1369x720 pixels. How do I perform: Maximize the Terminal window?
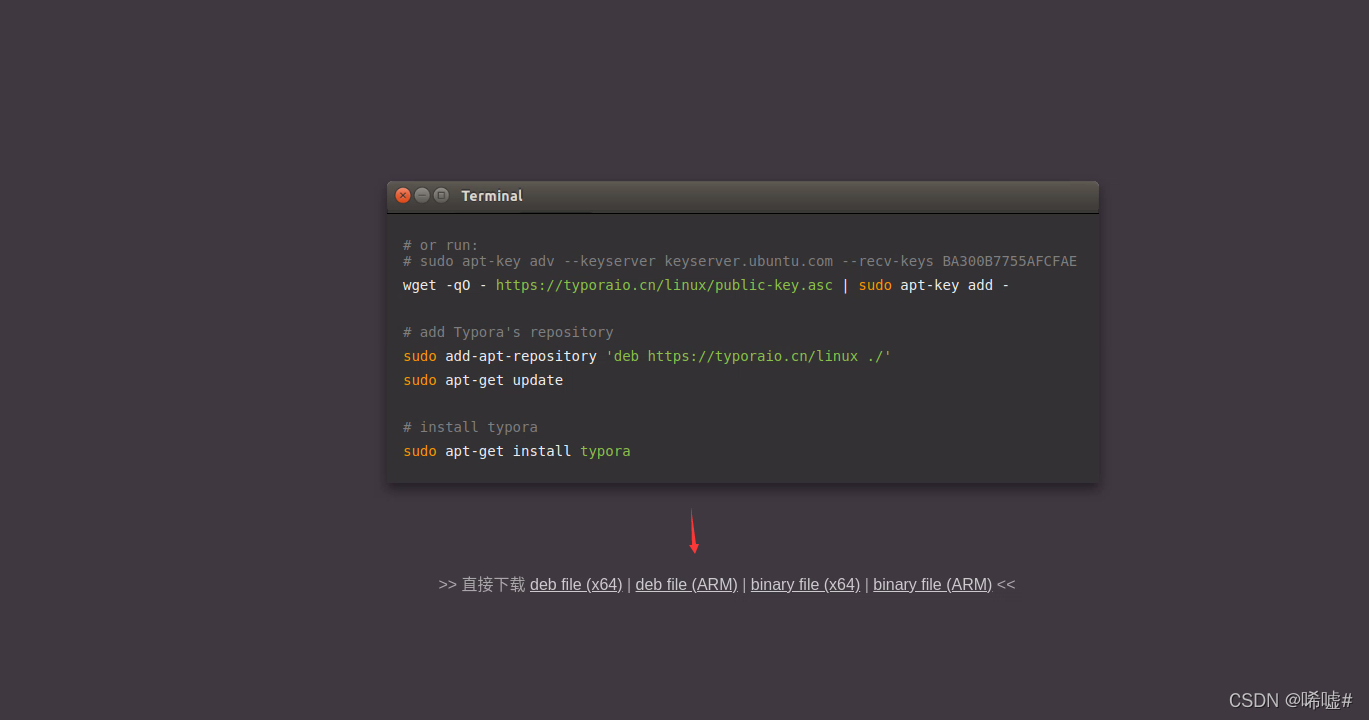(x=441, y=196)
